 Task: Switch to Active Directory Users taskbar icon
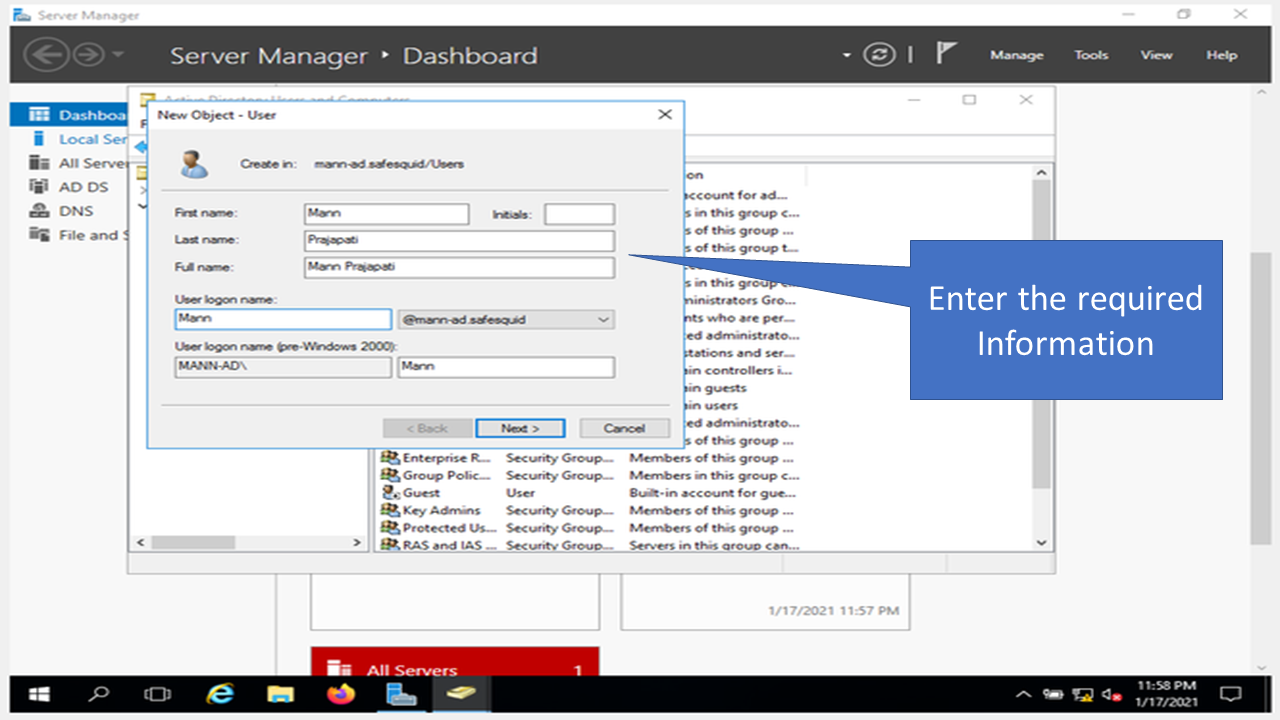(x=461, y=694)
